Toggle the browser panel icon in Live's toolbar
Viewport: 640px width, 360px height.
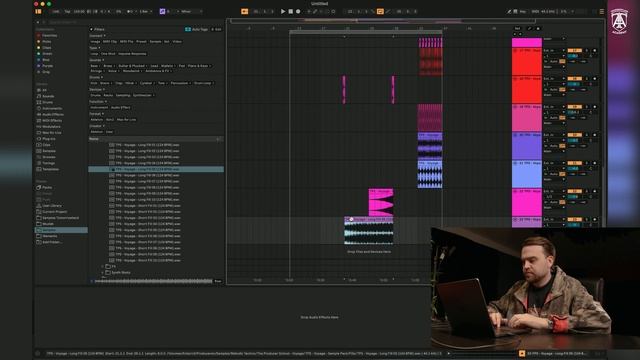38,11
